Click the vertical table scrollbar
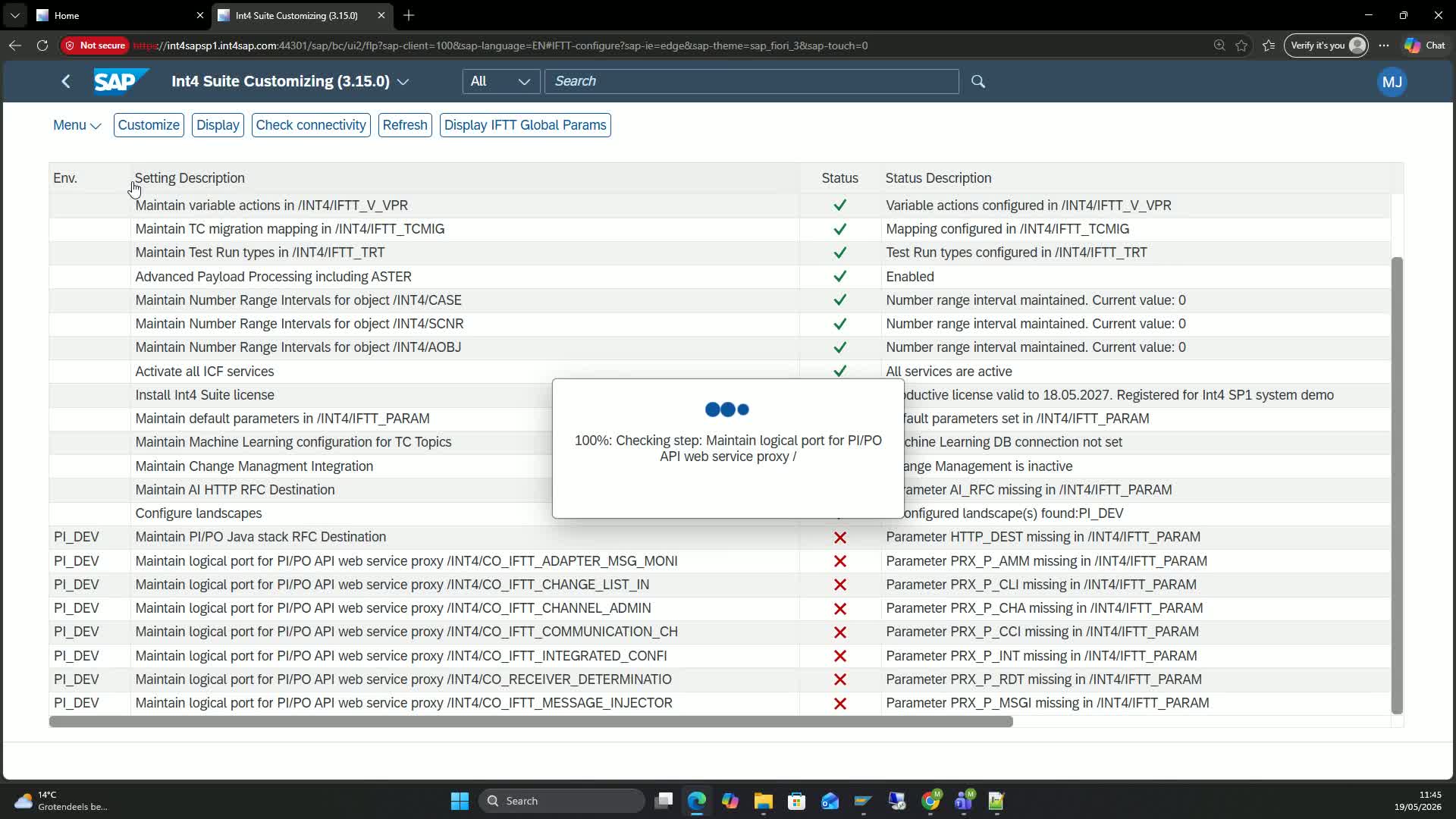 click(1397, 485)
